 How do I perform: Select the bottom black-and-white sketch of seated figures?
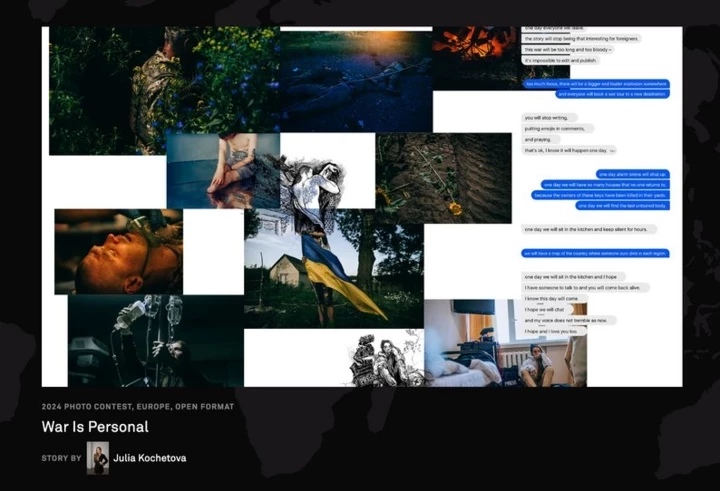click(x=384, y=360)
